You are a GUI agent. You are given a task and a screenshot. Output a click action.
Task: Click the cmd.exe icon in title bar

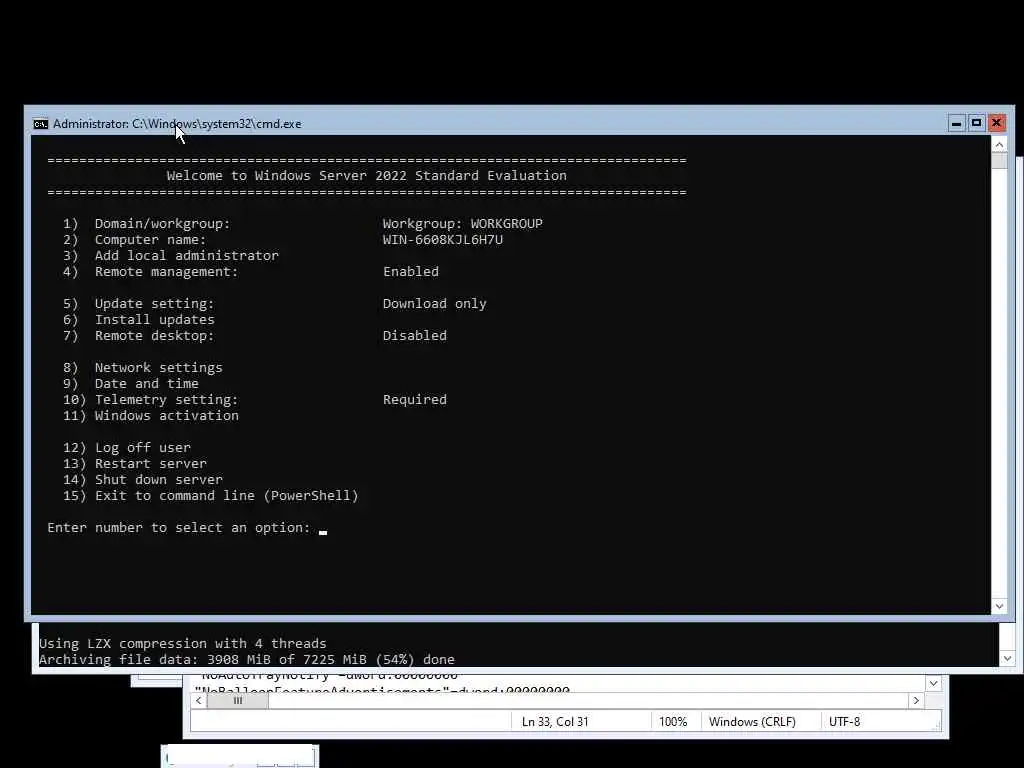40,124
